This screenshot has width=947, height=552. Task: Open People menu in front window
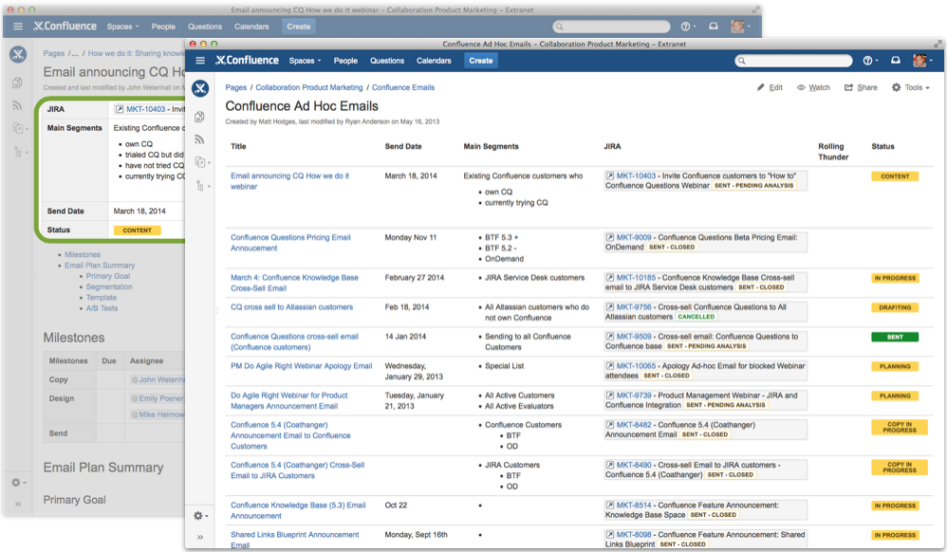pyautogui.click(x=345, y=60)
